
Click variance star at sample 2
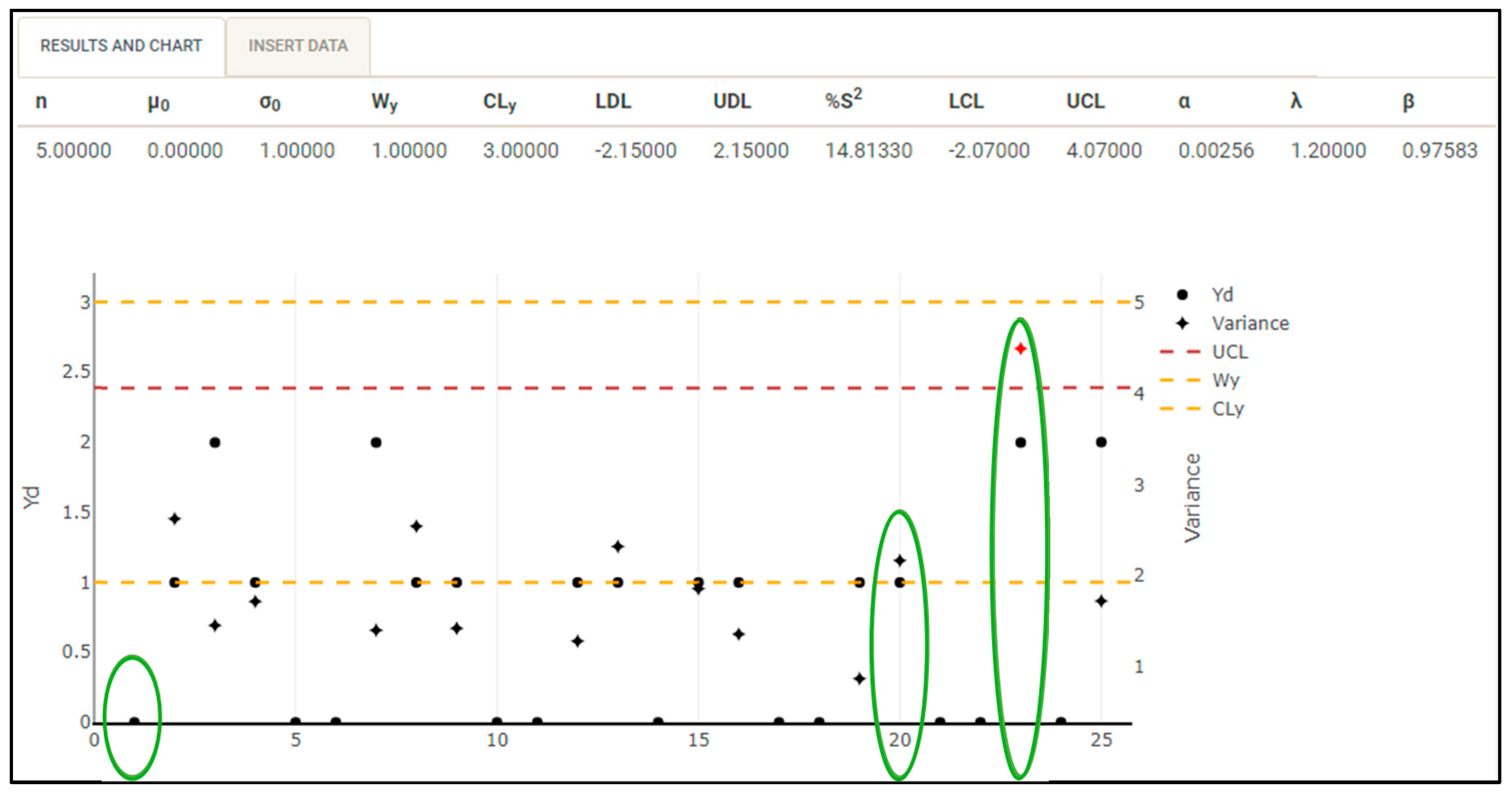click(x=174, y=519)
